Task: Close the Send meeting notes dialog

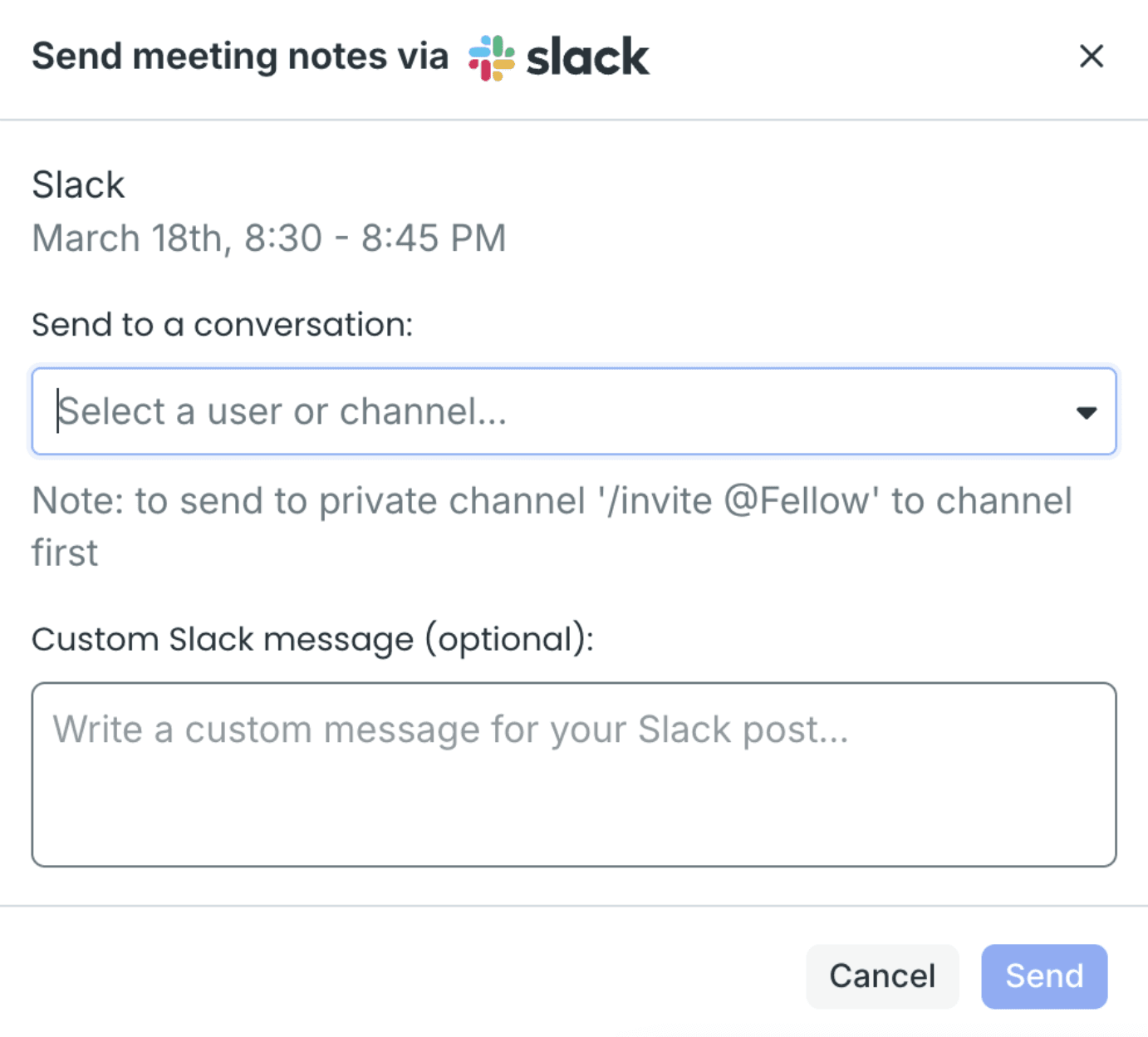Action: click(x=1091, y=57)
